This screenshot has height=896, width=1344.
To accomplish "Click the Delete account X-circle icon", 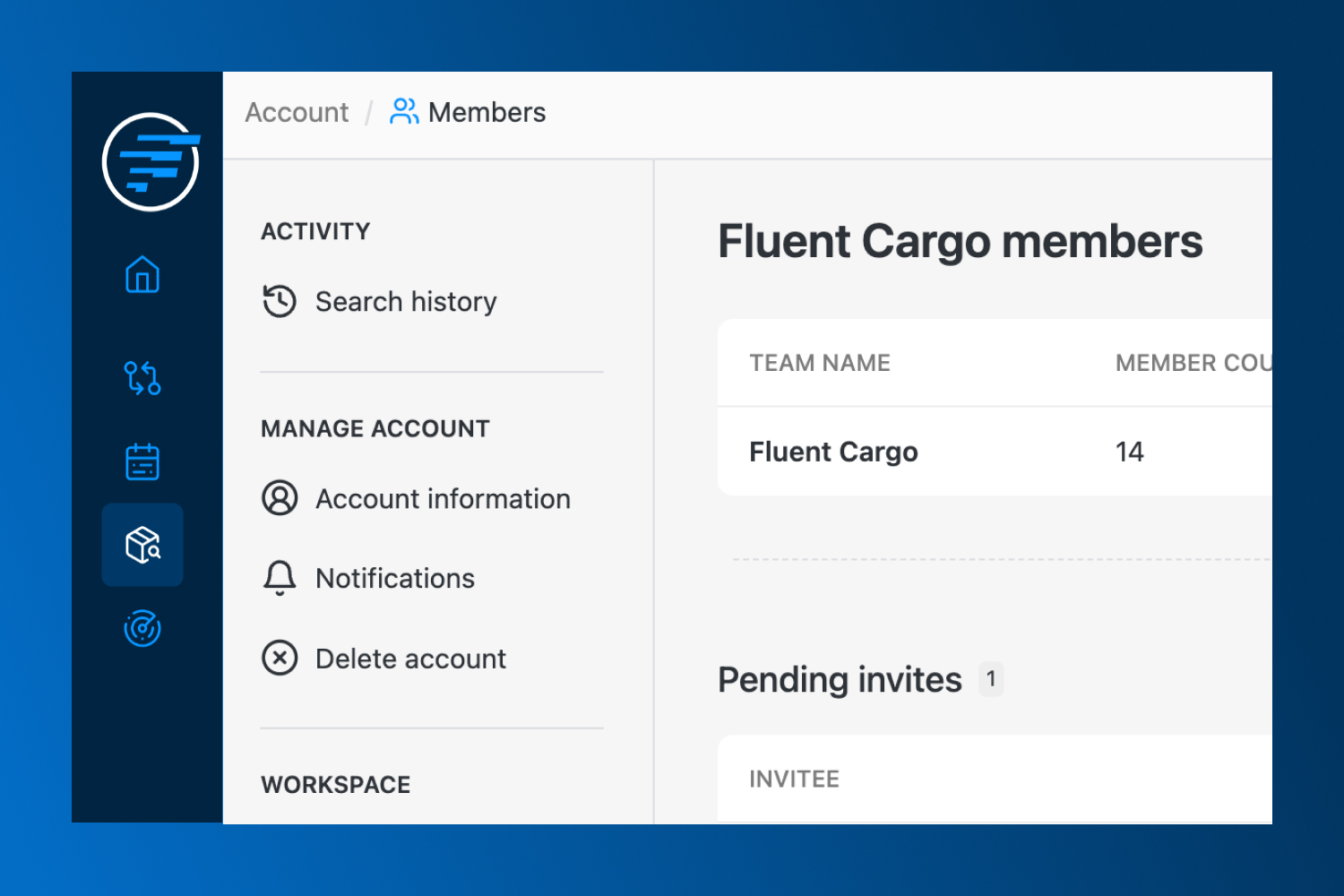I will pos(280,658).
